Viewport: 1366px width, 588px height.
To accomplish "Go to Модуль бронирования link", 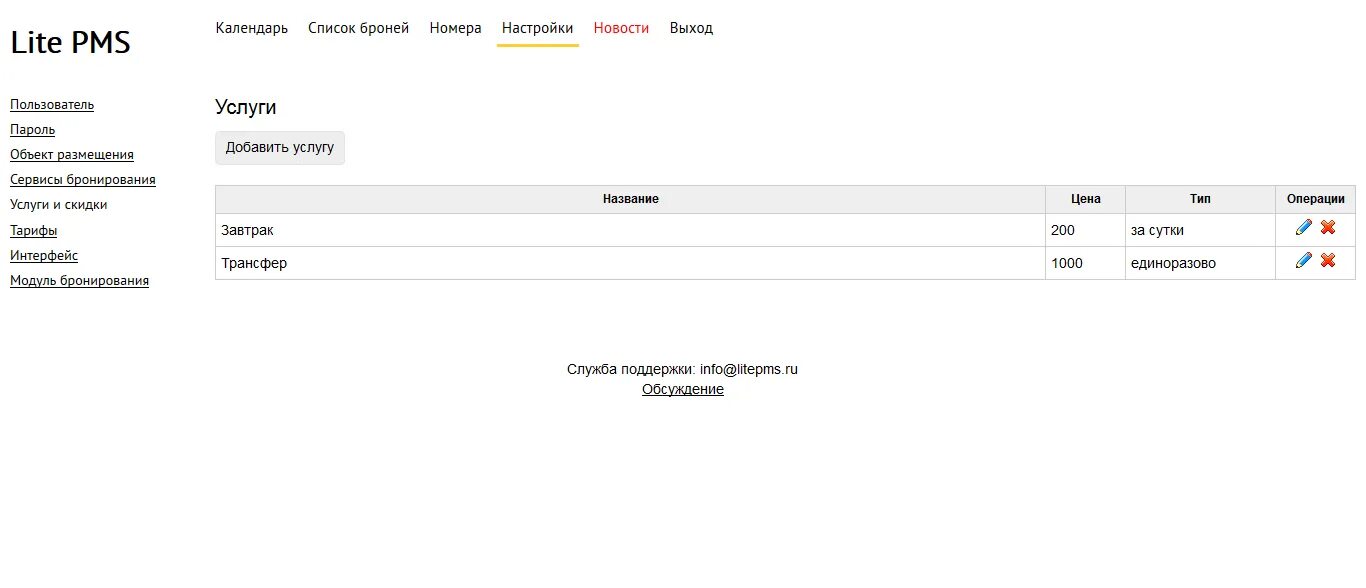I will tap(80, 281).
